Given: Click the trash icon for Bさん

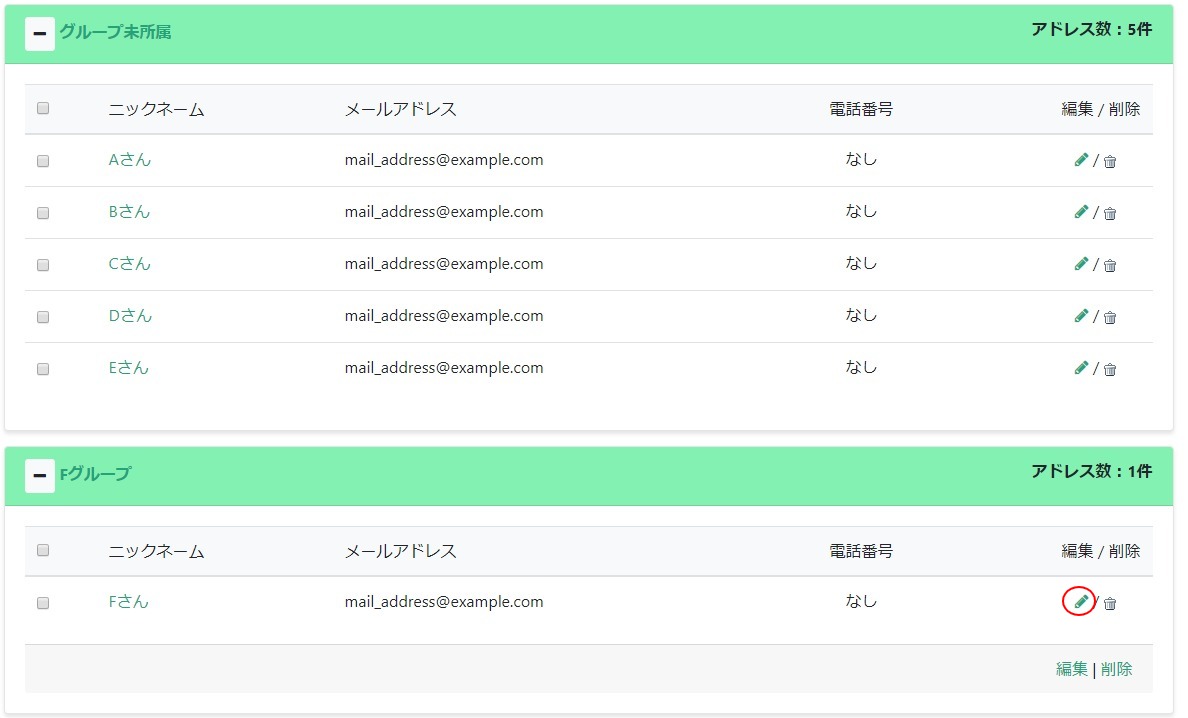Looking at the screenshot, I should (x=1110, y=214).
